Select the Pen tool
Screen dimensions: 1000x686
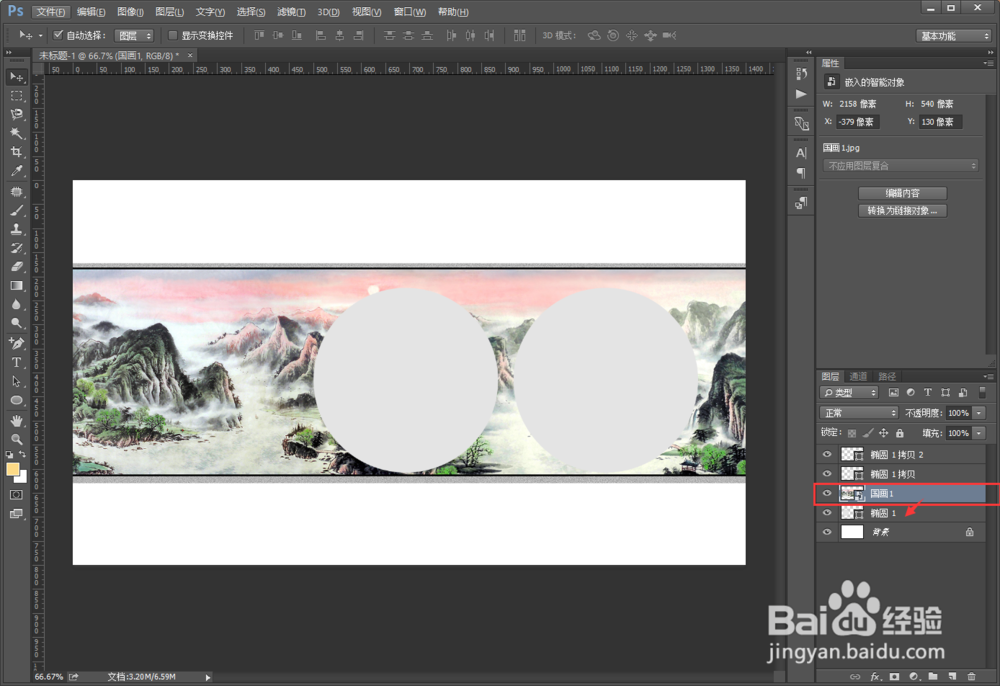pos(17,344)
